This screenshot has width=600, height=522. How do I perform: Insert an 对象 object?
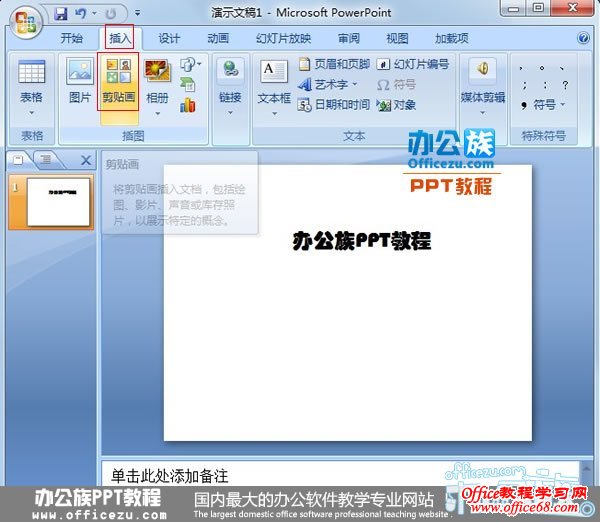coord(384,105)
